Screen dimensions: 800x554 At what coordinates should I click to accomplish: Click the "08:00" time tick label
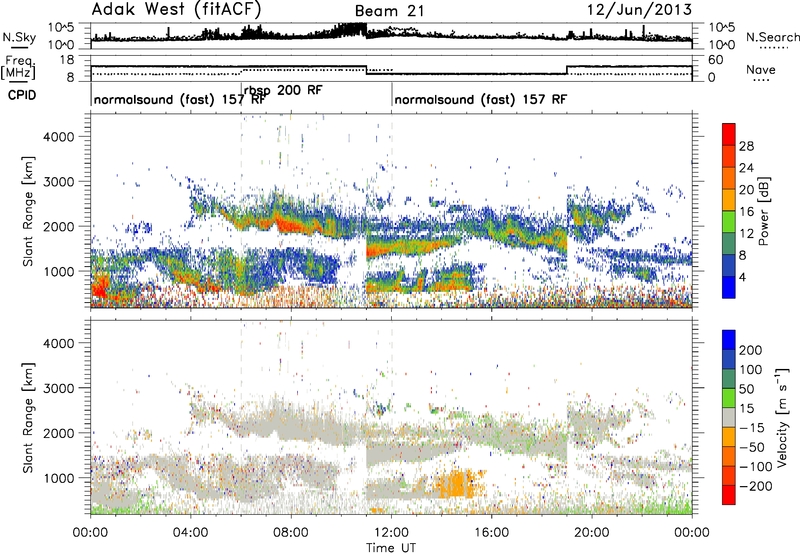pyautogui.click(x=291, y=533)
